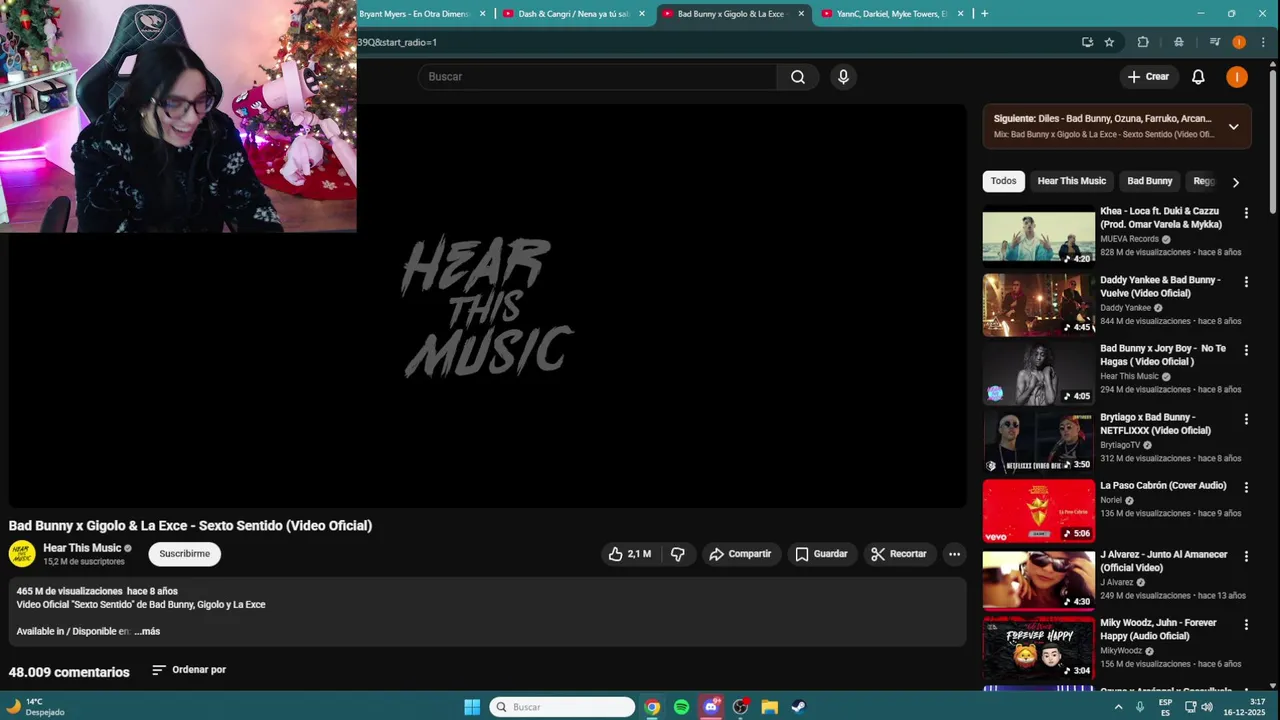1280x720 pixels.
Task: Open a new browser tab
Action: tap(984, 14)
